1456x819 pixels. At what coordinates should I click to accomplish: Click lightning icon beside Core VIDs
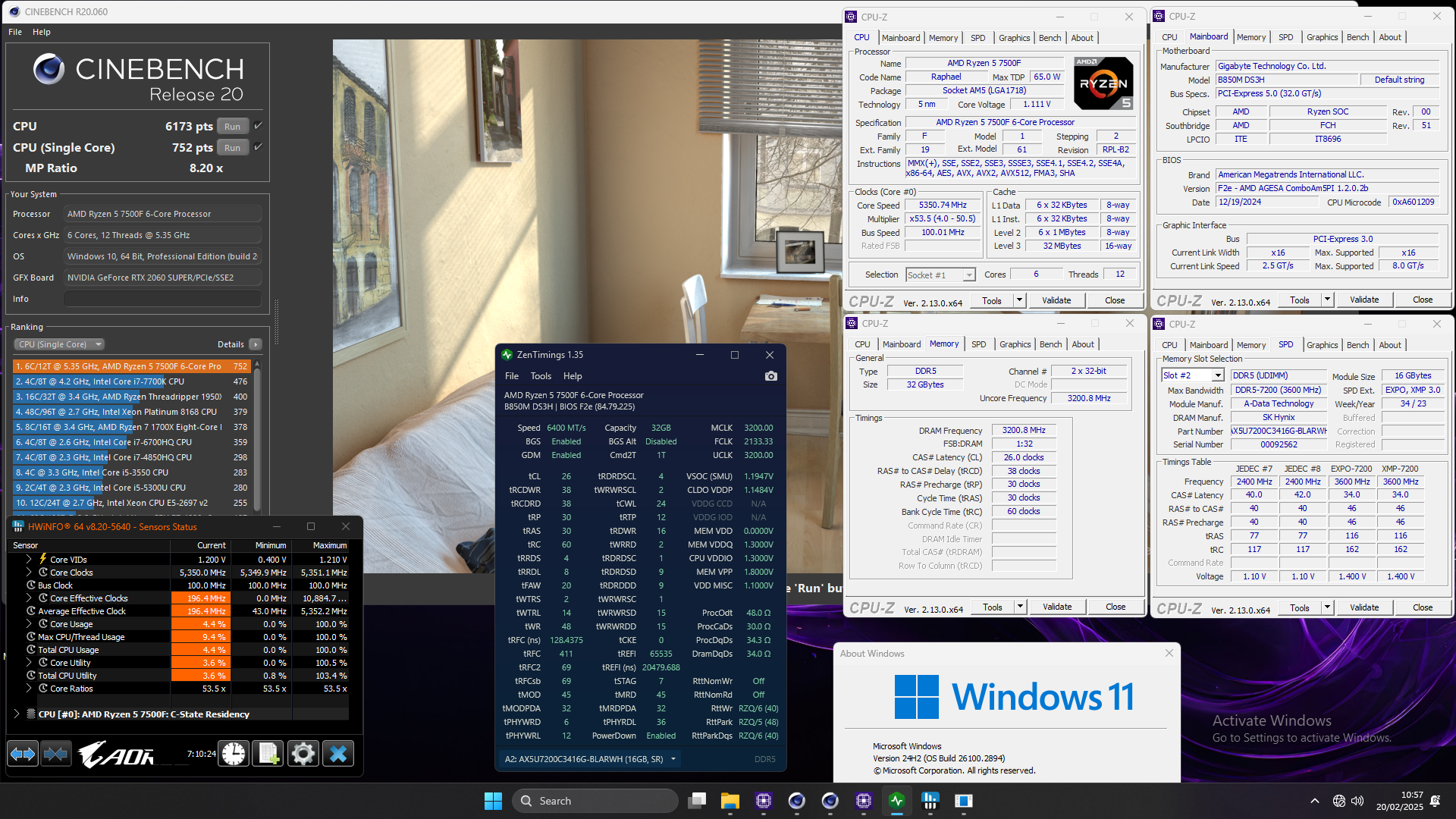pos(43,559)
